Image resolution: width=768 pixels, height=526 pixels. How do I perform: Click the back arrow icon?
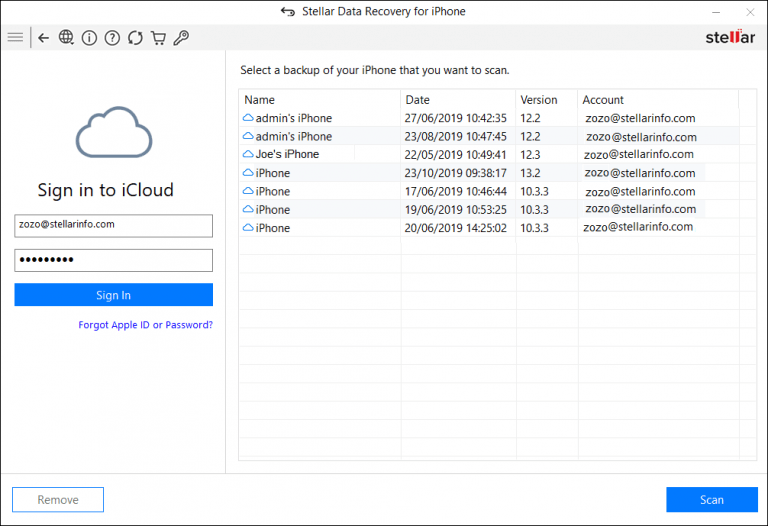pyautogui.click(x=43, y=38)
